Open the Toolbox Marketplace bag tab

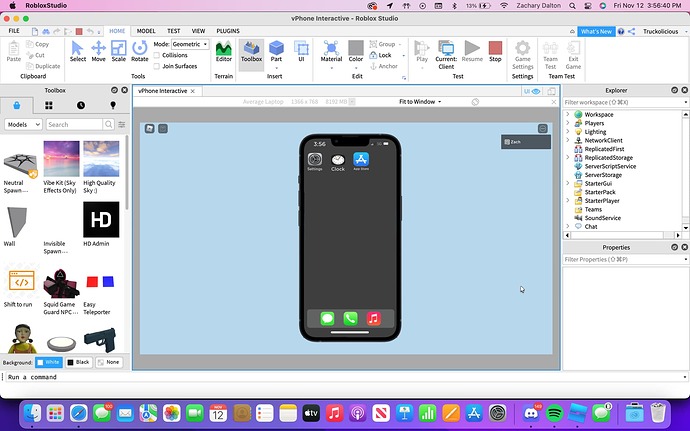point(17,105)
